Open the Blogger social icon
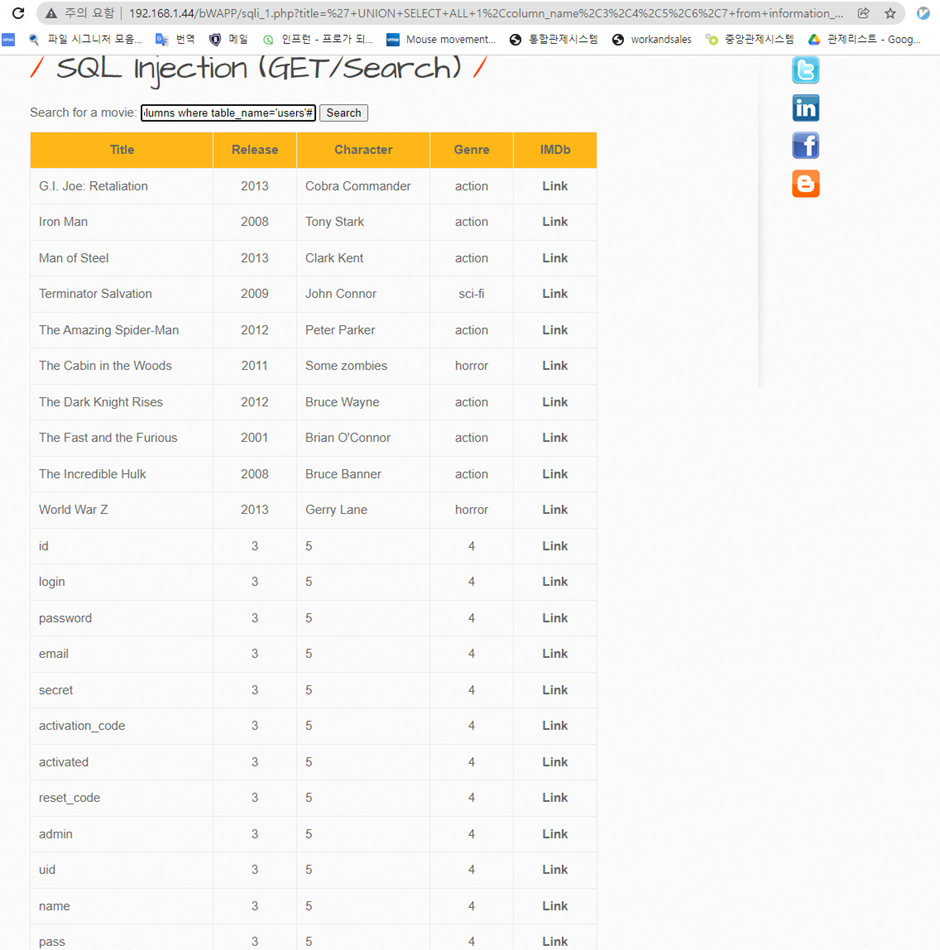The height and width of the screenshot is (950, 940). 805,183
